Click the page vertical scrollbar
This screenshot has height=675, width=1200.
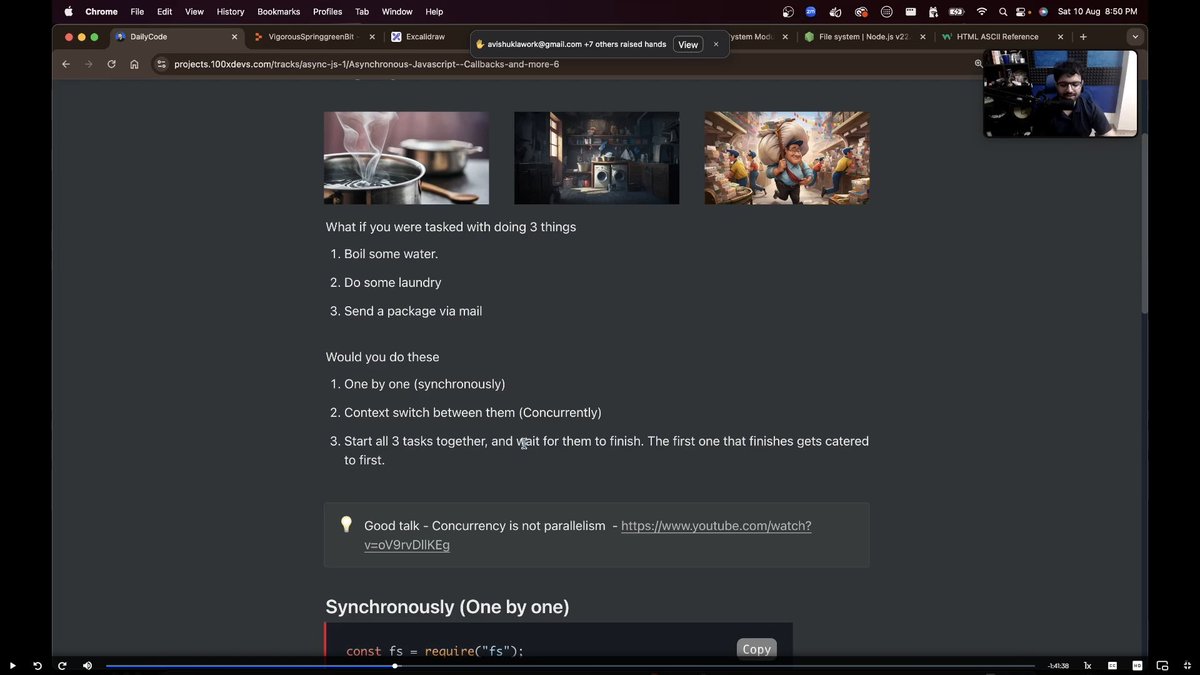pos(1143,222)
